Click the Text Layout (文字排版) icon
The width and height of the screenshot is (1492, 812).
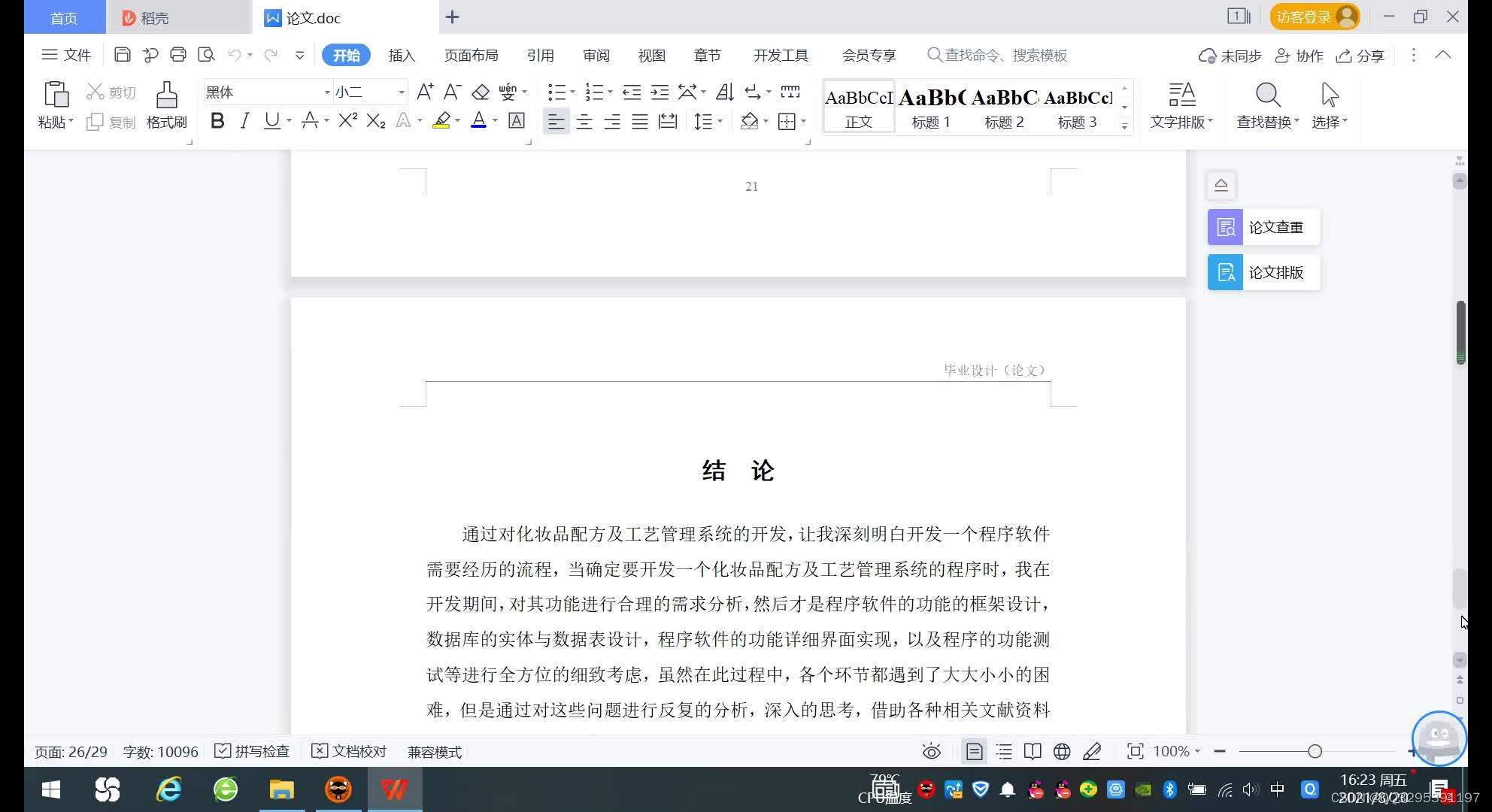[x=1181, y=105]
